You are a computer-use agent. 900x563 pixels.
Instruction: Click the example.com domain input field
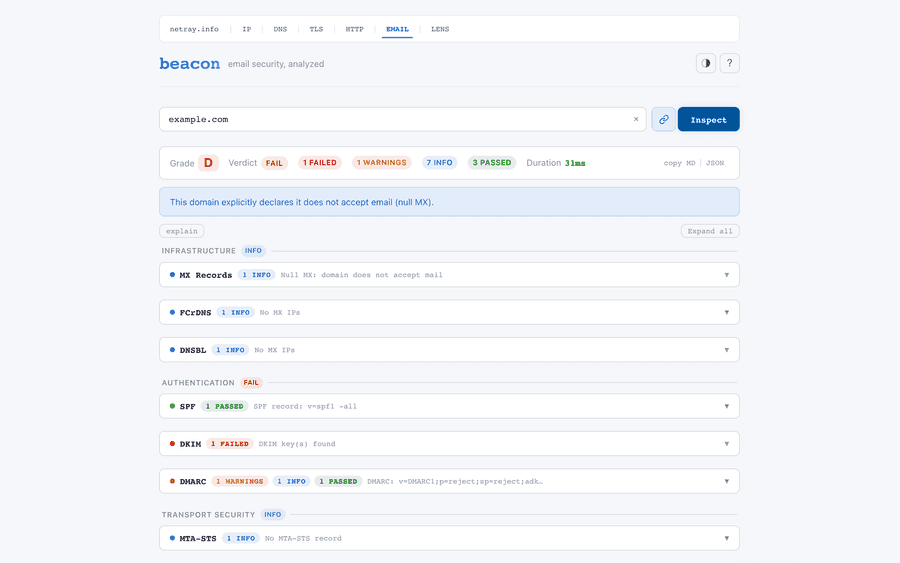395,119
